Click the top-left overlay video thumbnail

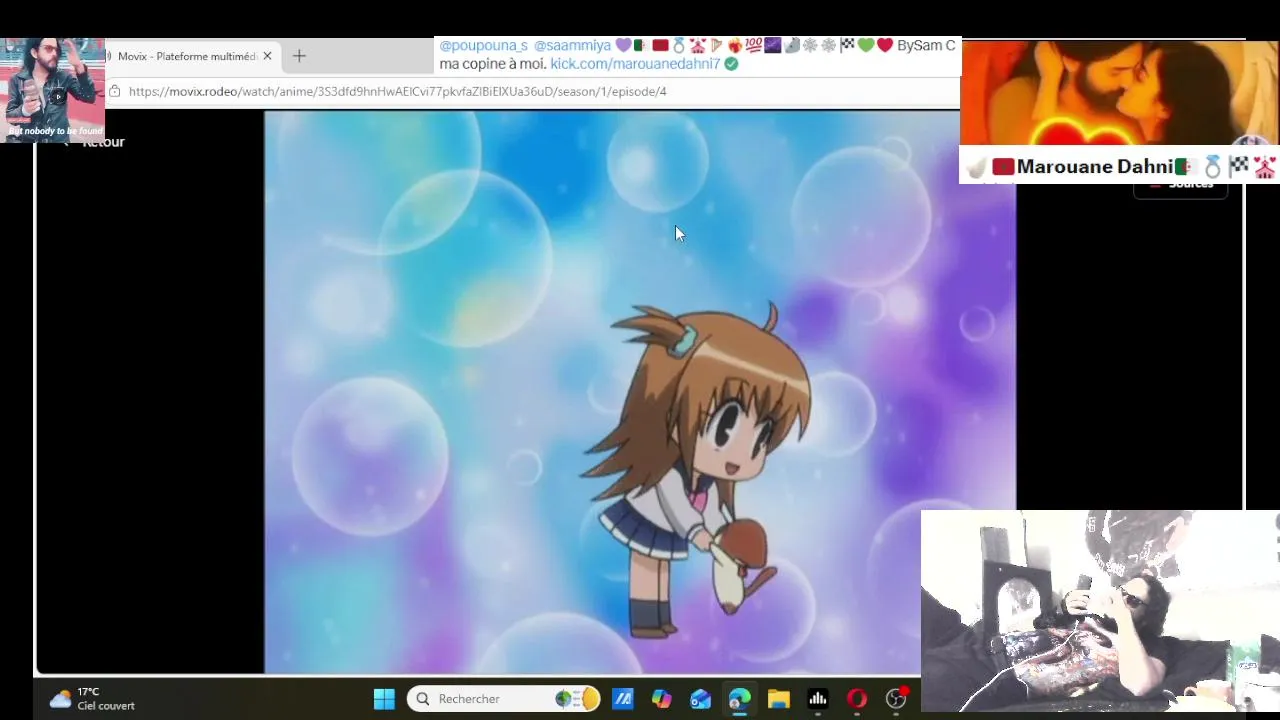coord(53,90)
